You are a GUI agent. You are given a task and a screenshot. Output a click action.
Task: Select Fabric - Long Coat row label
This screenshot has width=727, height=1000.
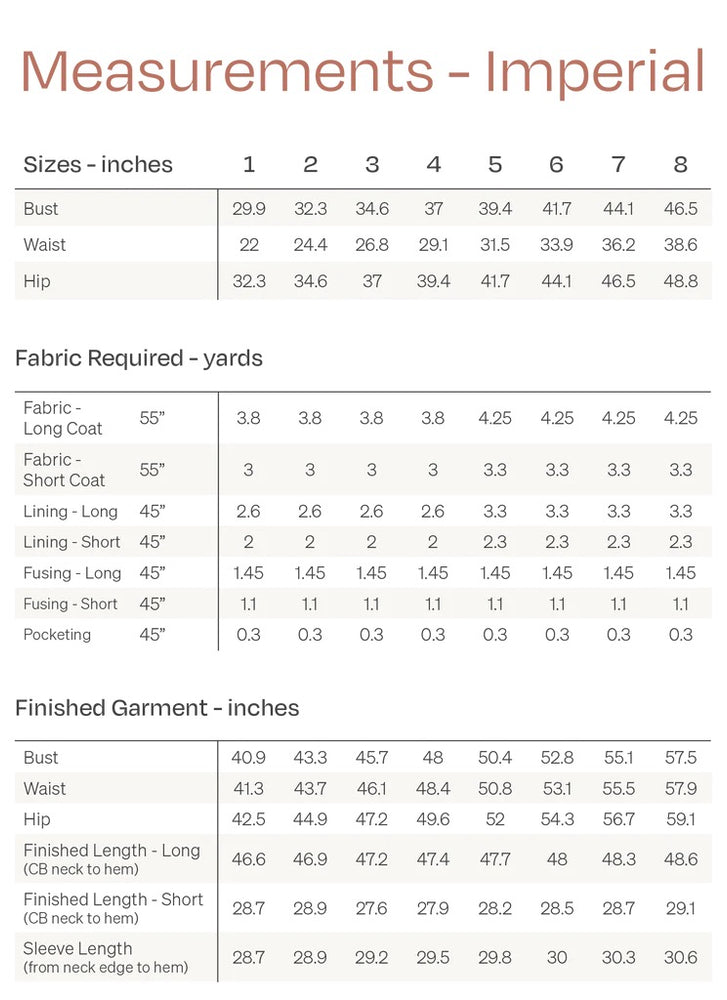pos(62,418)
